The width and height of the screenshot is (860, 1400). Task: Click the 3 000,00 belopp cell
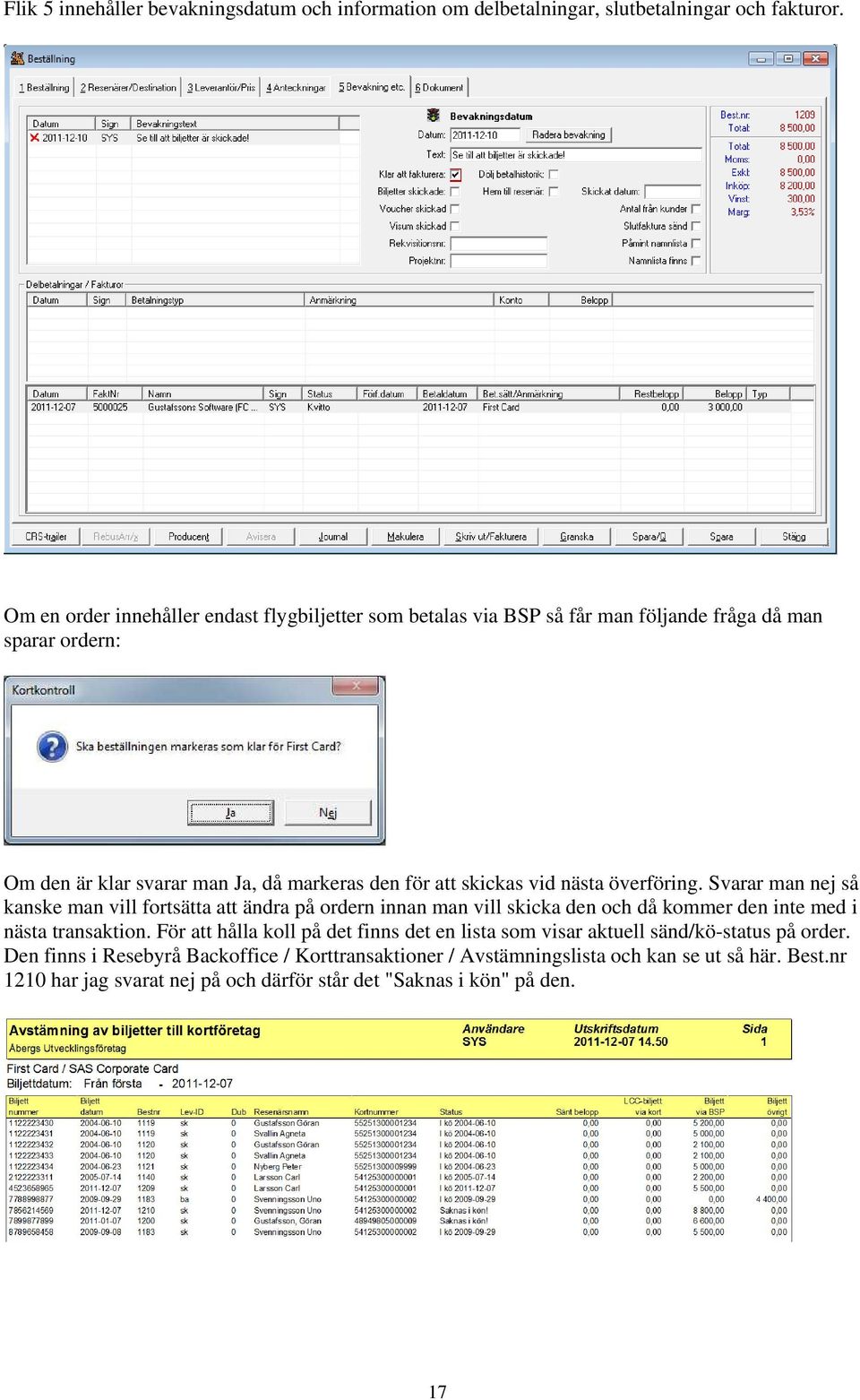coord(725,407)
